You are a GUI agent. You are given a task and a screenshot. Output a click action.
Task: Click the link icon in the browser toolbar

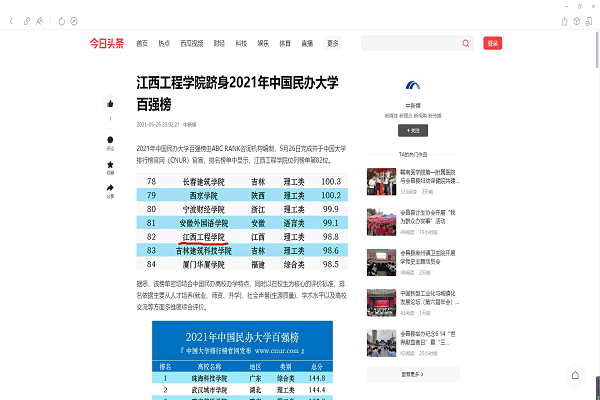(27, 21)
